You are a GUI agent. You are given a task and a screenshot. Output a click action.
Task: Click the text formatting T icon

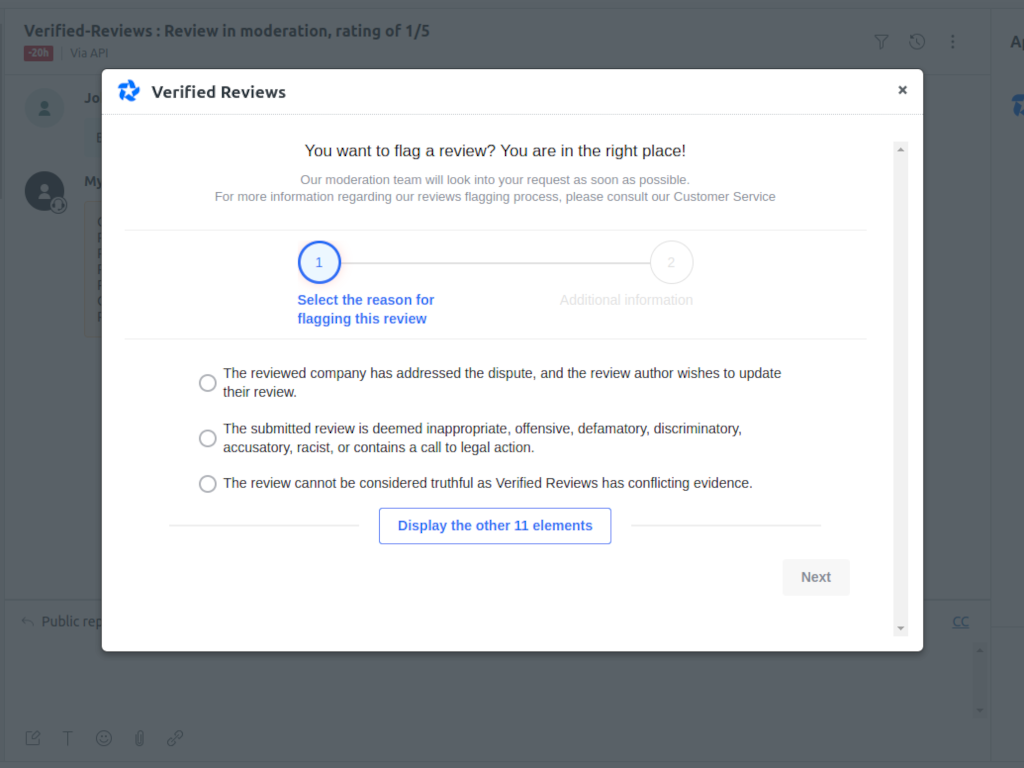pos(68,738)
